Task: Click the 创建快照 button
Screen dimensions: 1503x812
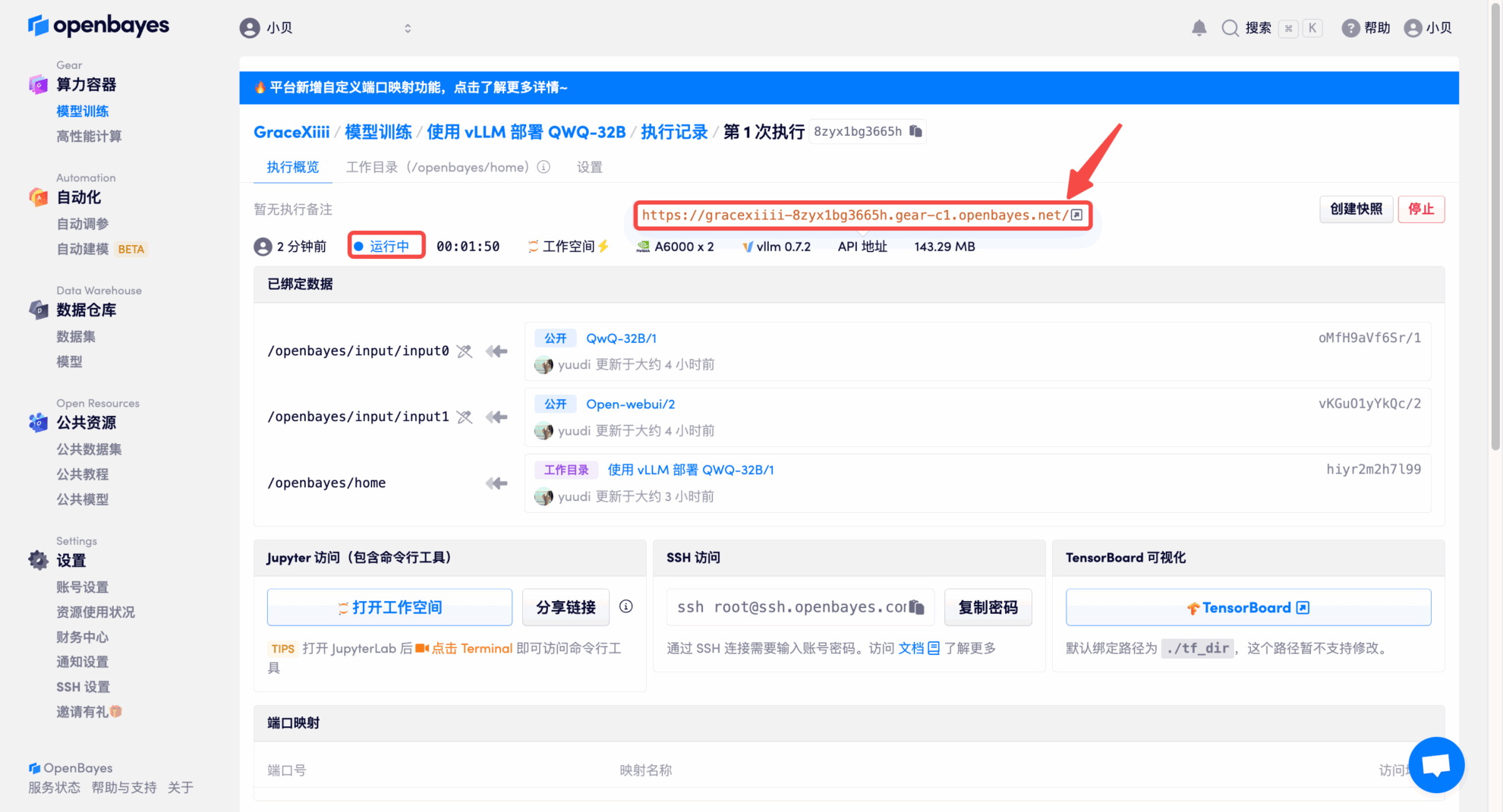Action: click(1356, 209)
